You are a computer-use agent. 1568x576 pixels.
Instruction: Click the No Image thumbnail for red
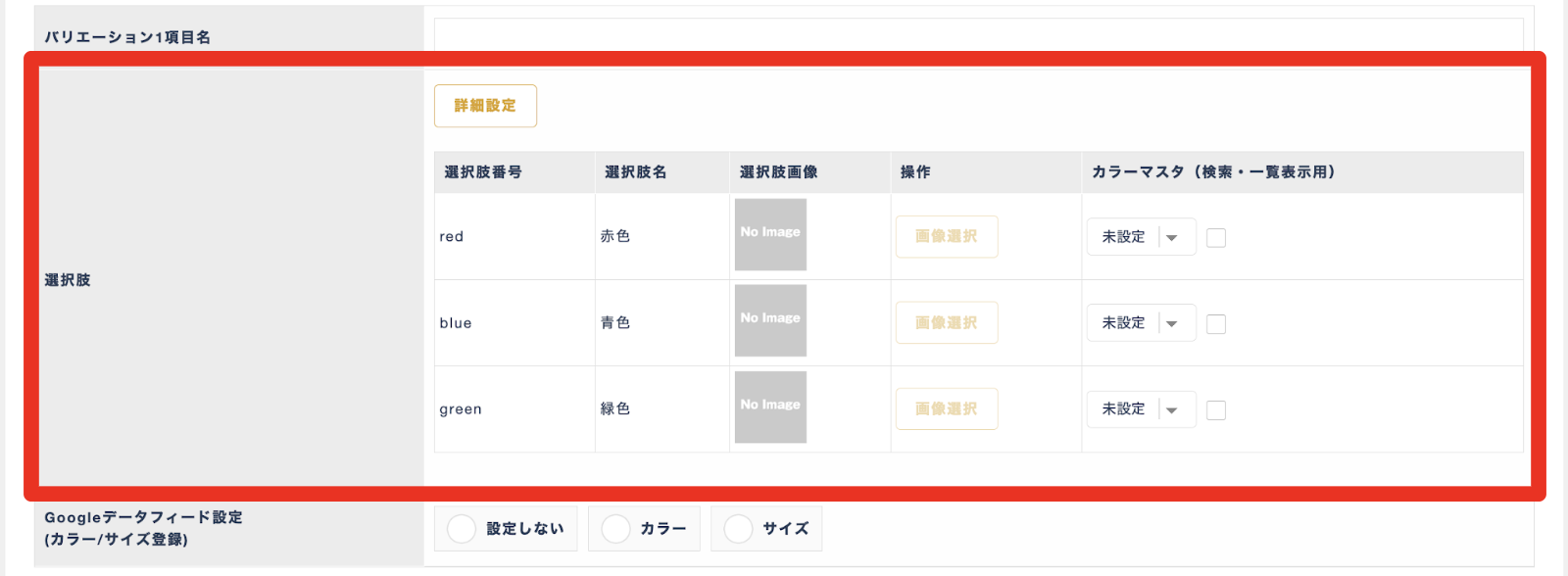point(770,235)
